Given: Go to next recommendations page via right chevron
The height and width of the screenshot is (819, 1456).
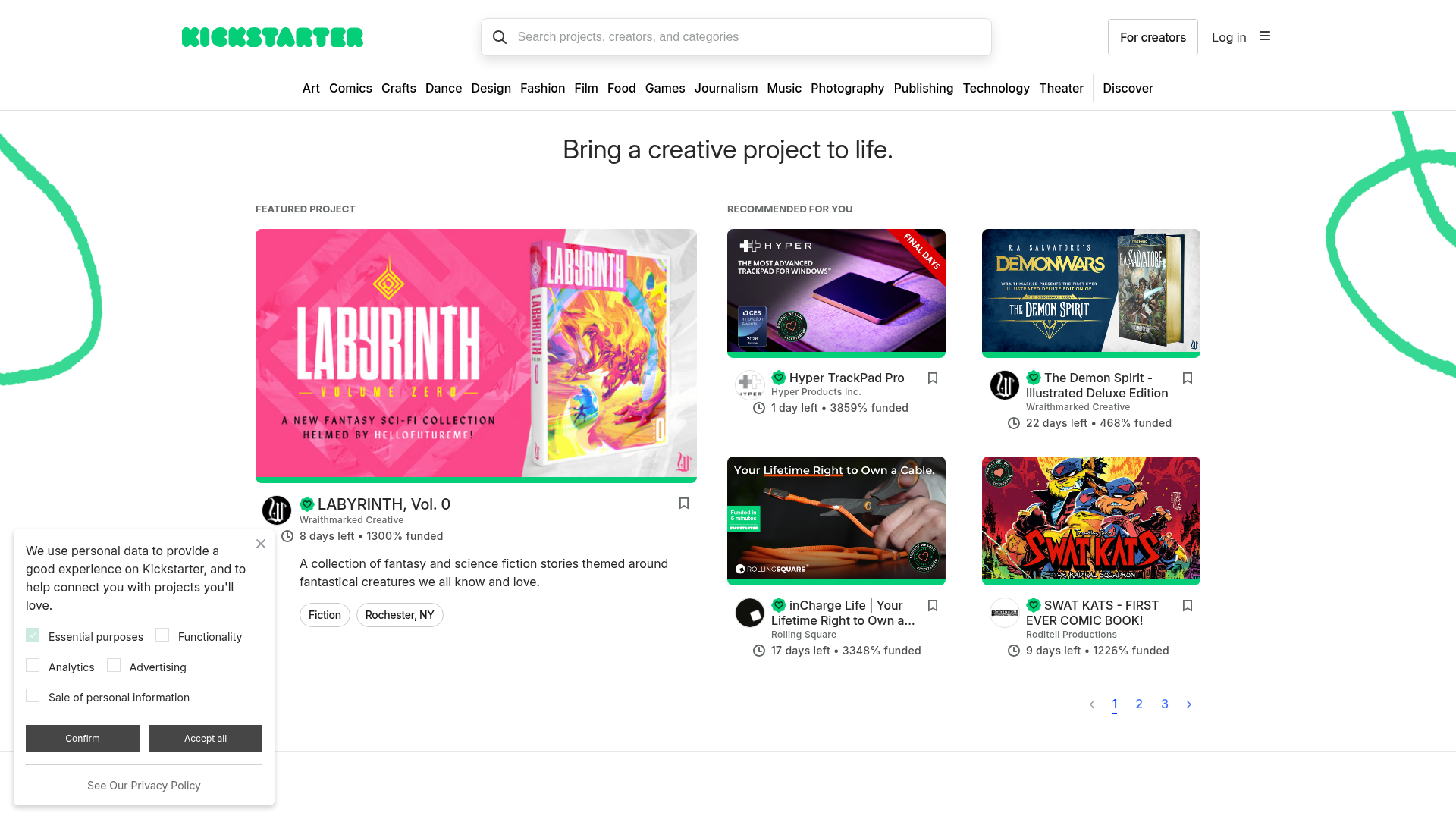Looking at the screenshot, I should 1188,704.
